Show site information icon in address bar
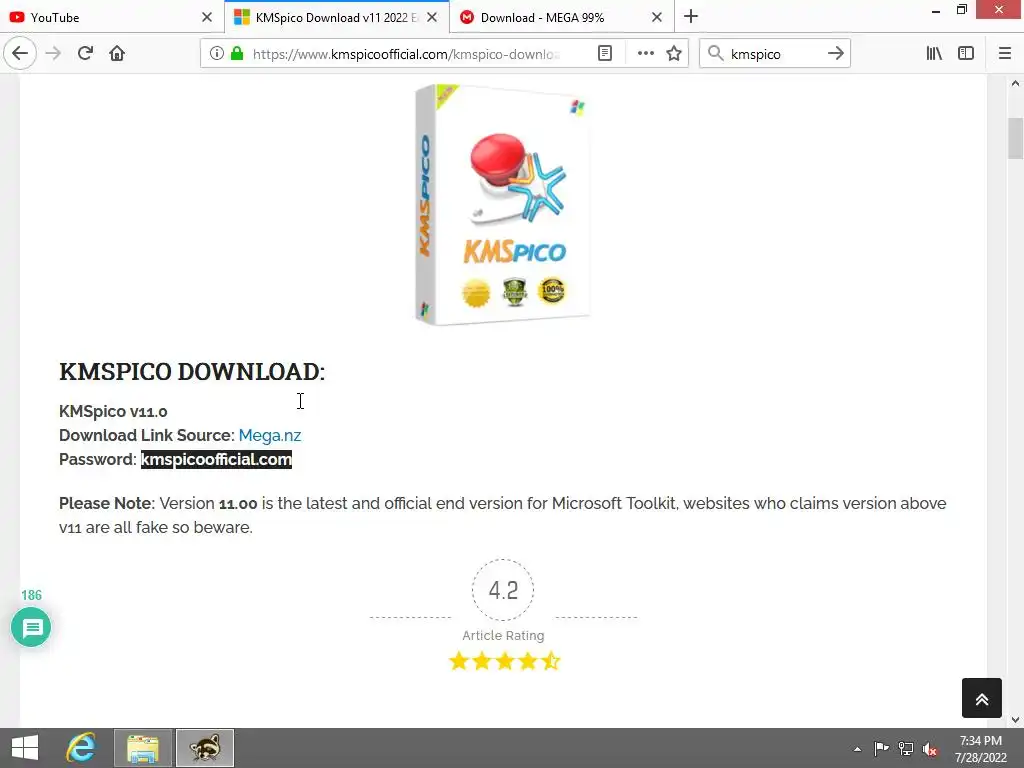The width and height of the screenshot is (1024, 768). (217, 54)
